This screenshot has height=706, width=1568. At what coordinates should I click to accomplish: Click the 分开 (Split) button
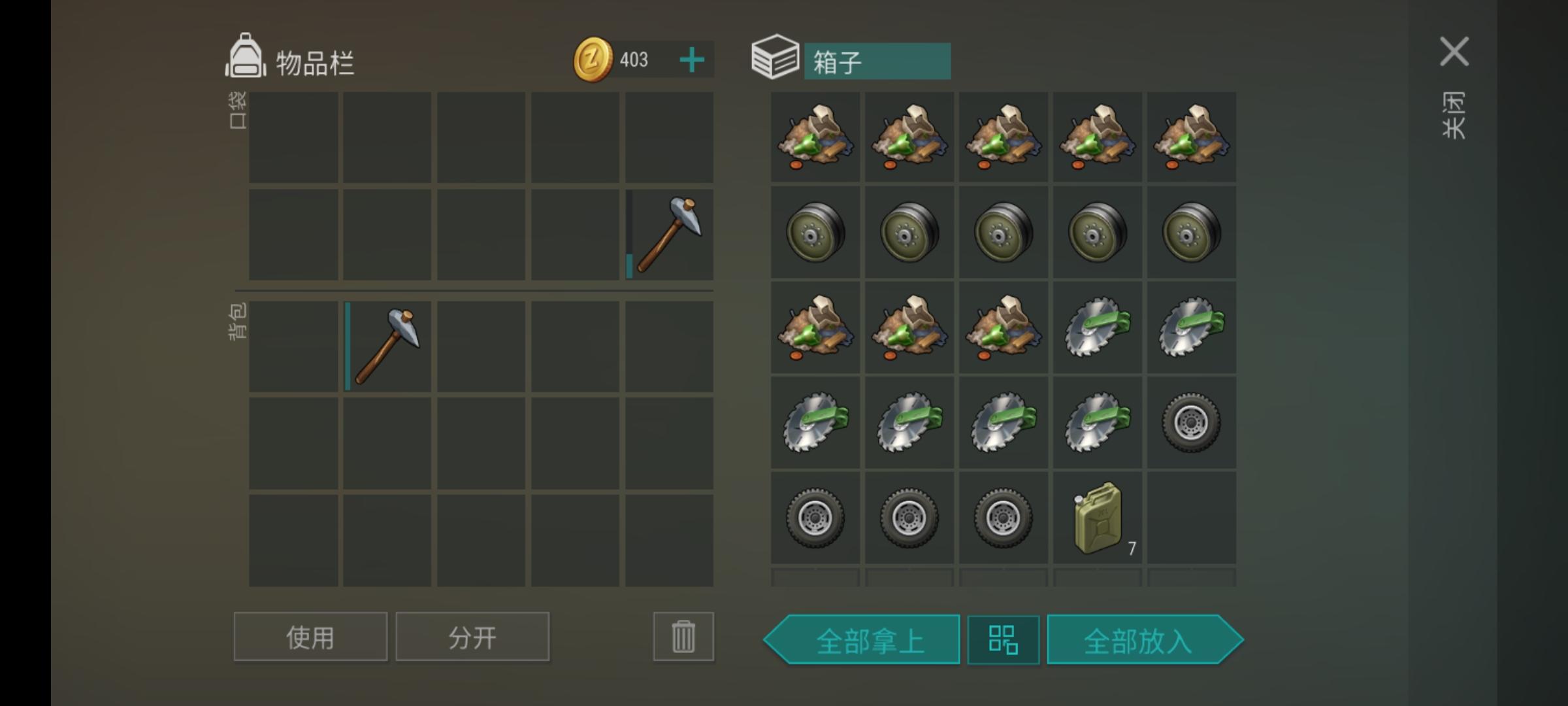coord(472,636)
